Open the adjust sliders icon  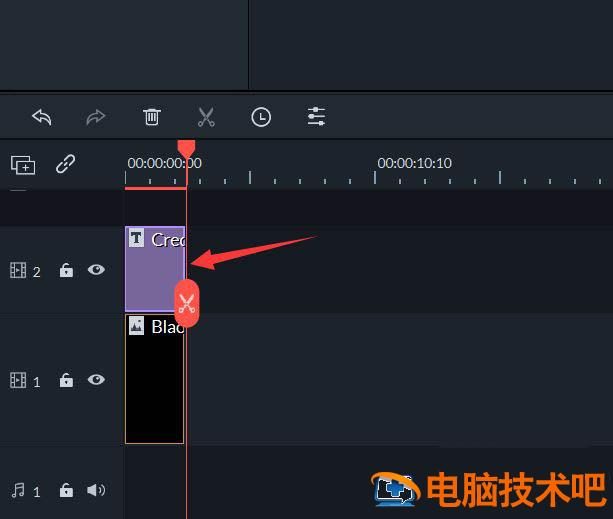(x=316, y=116)
